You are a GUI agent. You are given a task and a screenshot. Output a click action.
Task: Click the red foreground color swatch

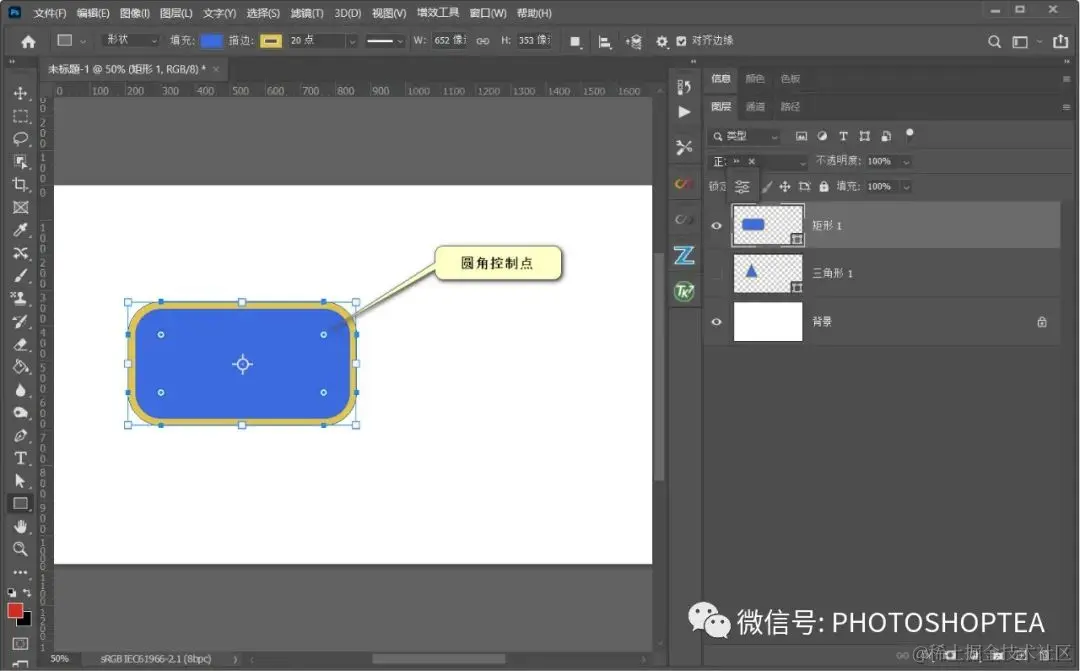[15, 611]
